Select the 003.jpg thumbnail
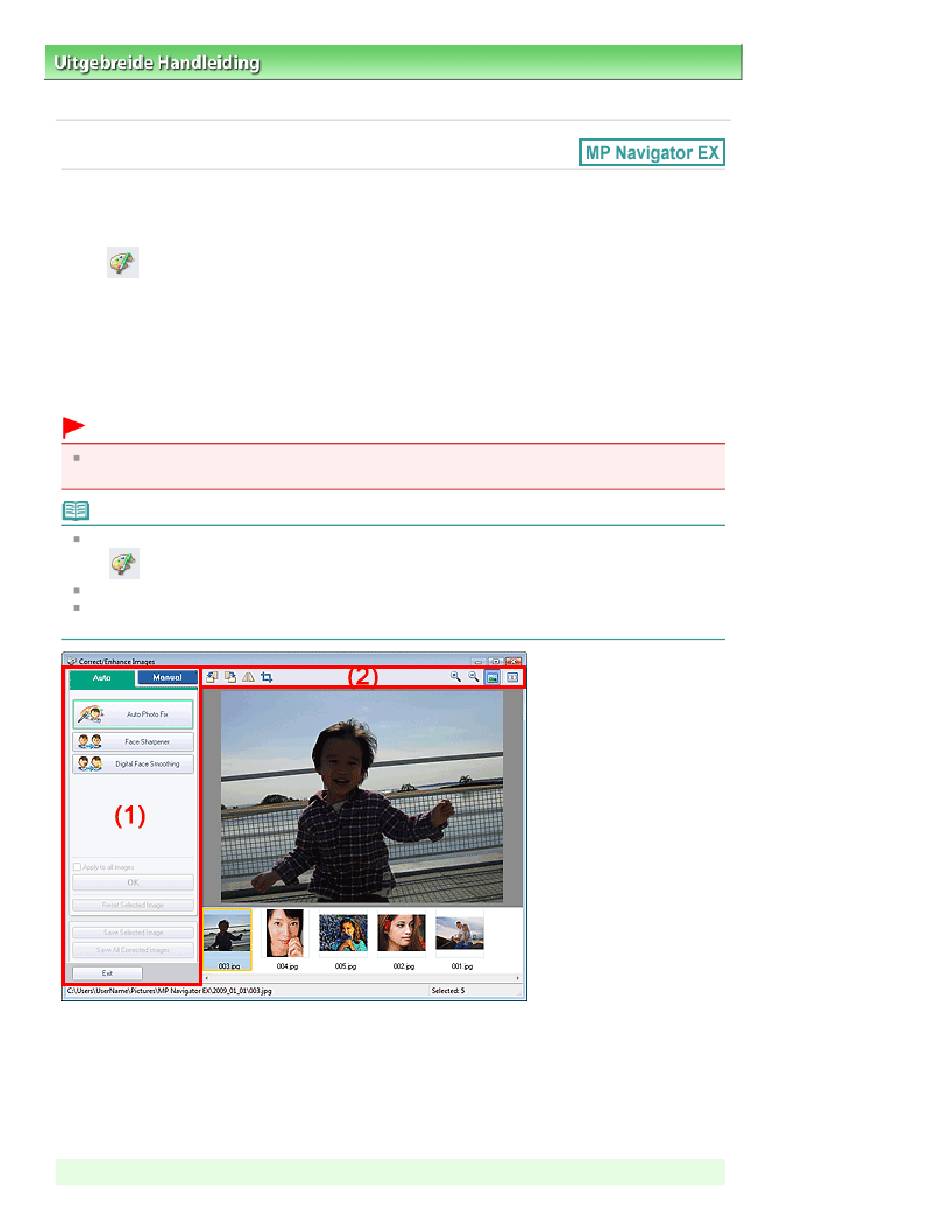 click(x=228, y=941)
